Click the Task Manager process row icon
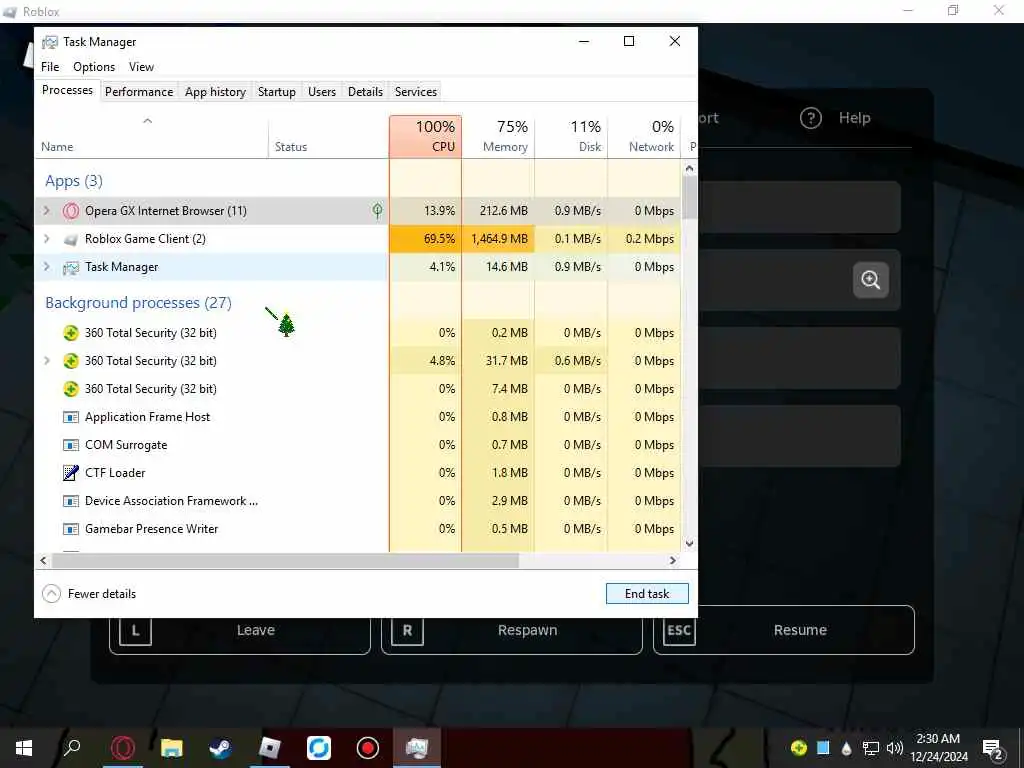This screenshot has height=768, width=1024. tap(71, 268)
